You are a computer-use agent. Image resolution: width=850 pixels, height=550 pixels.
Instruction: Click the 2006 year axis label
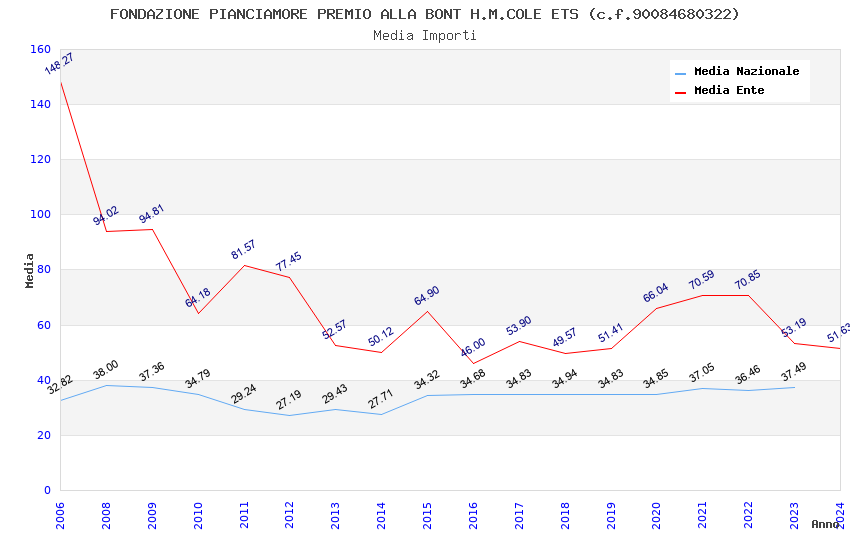click(60, 515)
